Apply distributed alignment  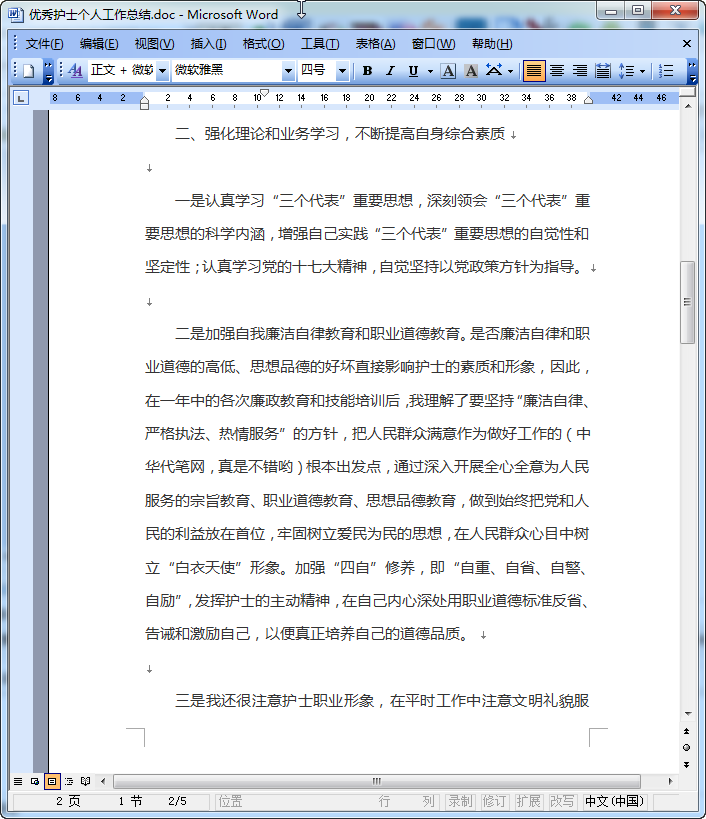[x=603, y=71]
